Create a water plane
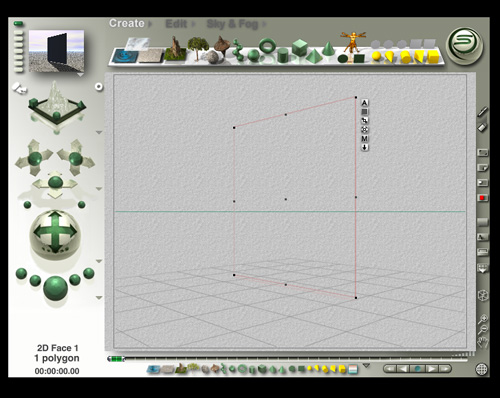The height and width of the screenshot is (398, 500). pos(125,56)
